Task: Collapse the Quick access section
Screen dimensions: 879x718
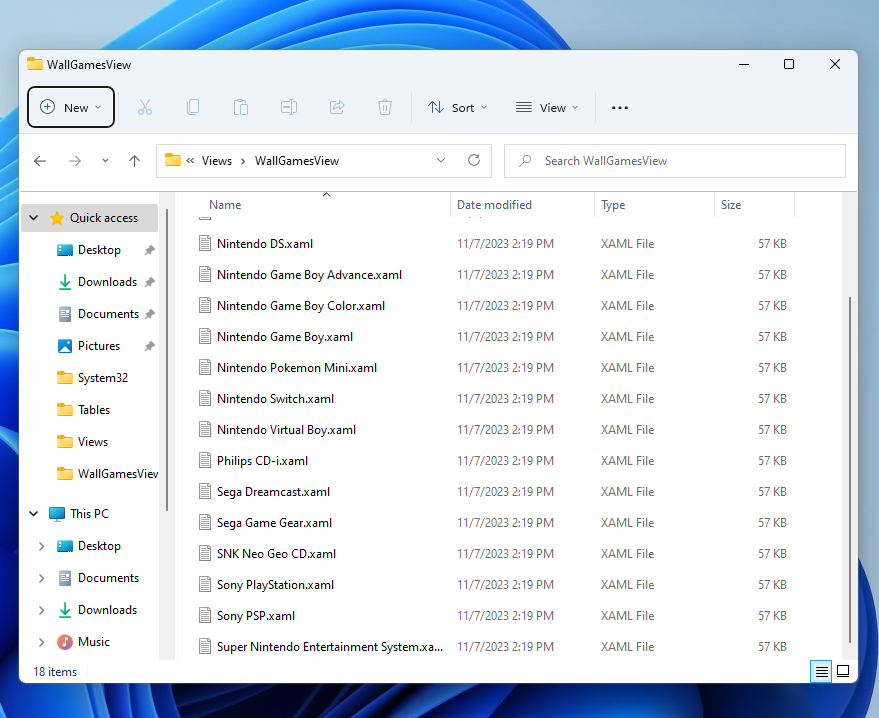Action: point(34,217)
